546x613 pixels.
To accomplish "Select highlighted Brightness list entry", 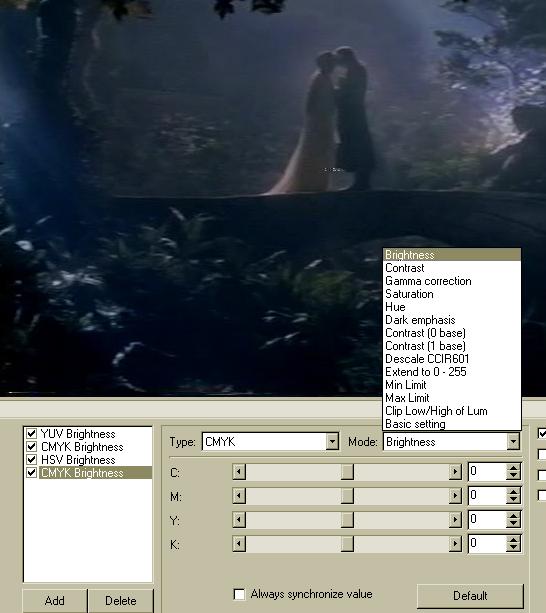I will [x=451, y=255].
